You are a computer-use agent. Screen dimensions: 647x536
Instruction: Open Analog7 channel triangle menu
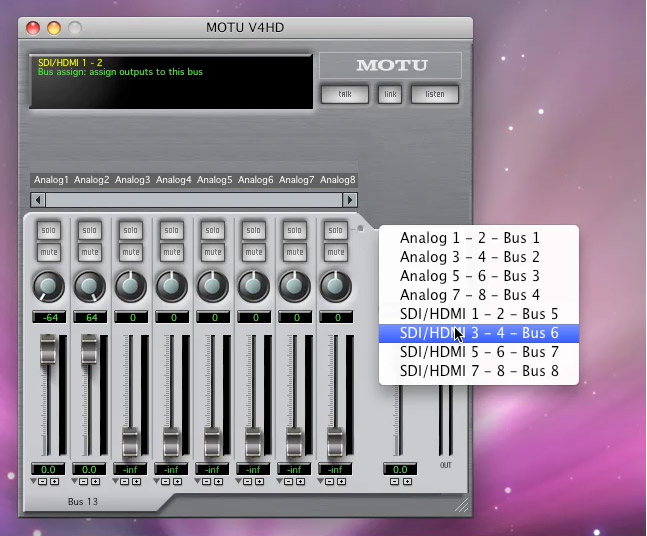[279, 481]
